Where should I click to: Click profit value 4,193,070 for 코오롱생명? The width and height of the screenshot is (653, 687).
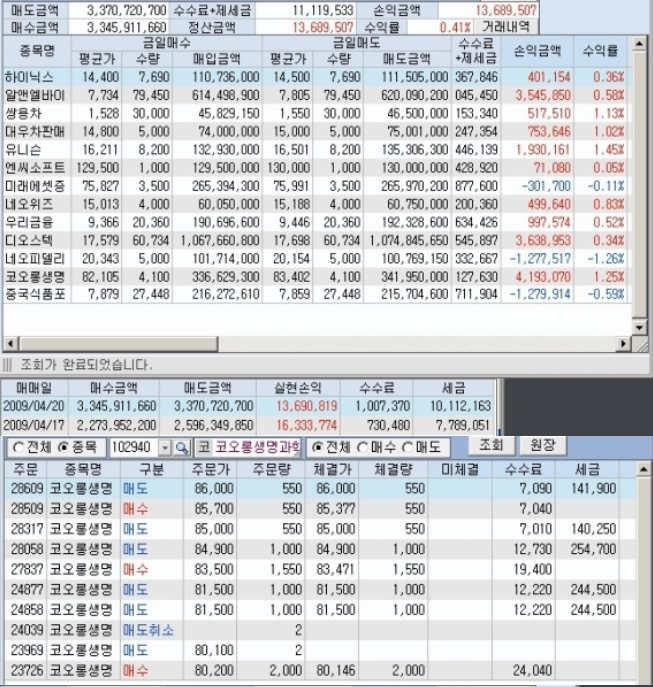tap(543, 277)
